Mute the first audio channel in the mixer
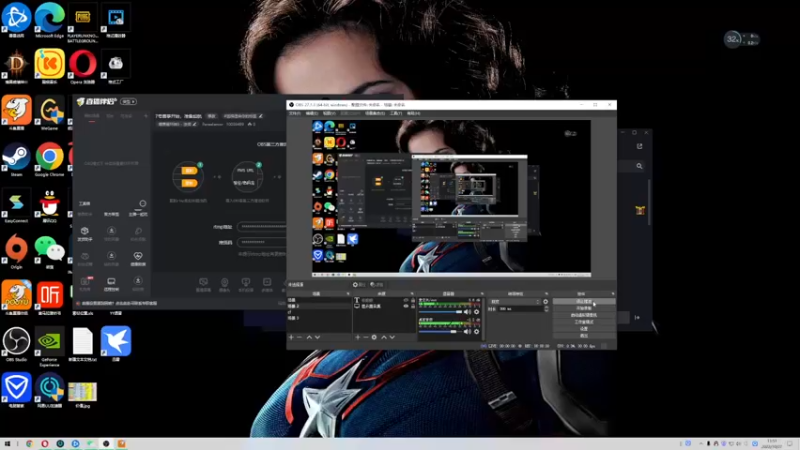Screen dimensions: 800x450 point(466,312)
